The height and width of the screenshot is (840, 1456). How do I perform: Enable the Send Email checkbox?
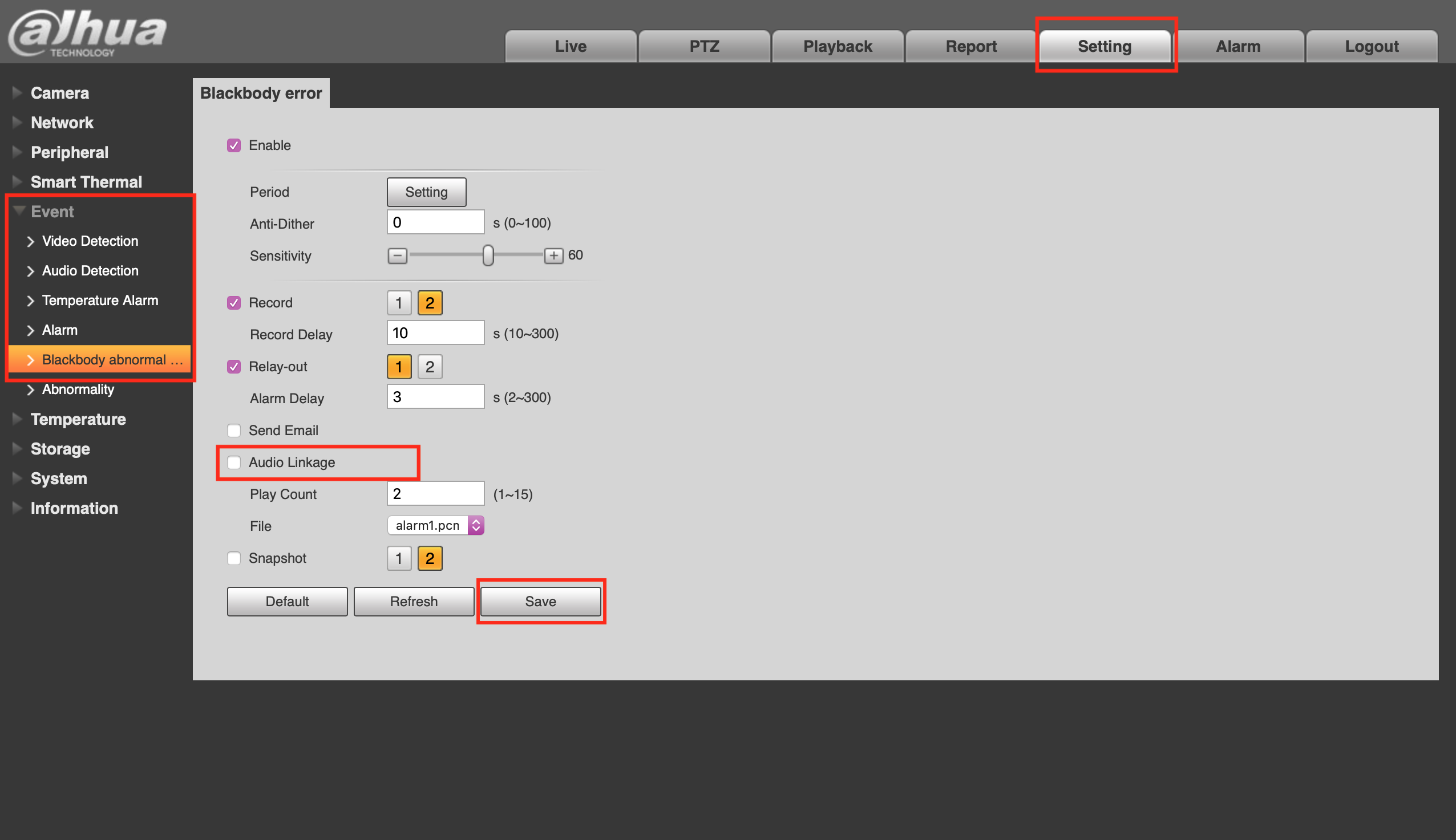[234, 431]
